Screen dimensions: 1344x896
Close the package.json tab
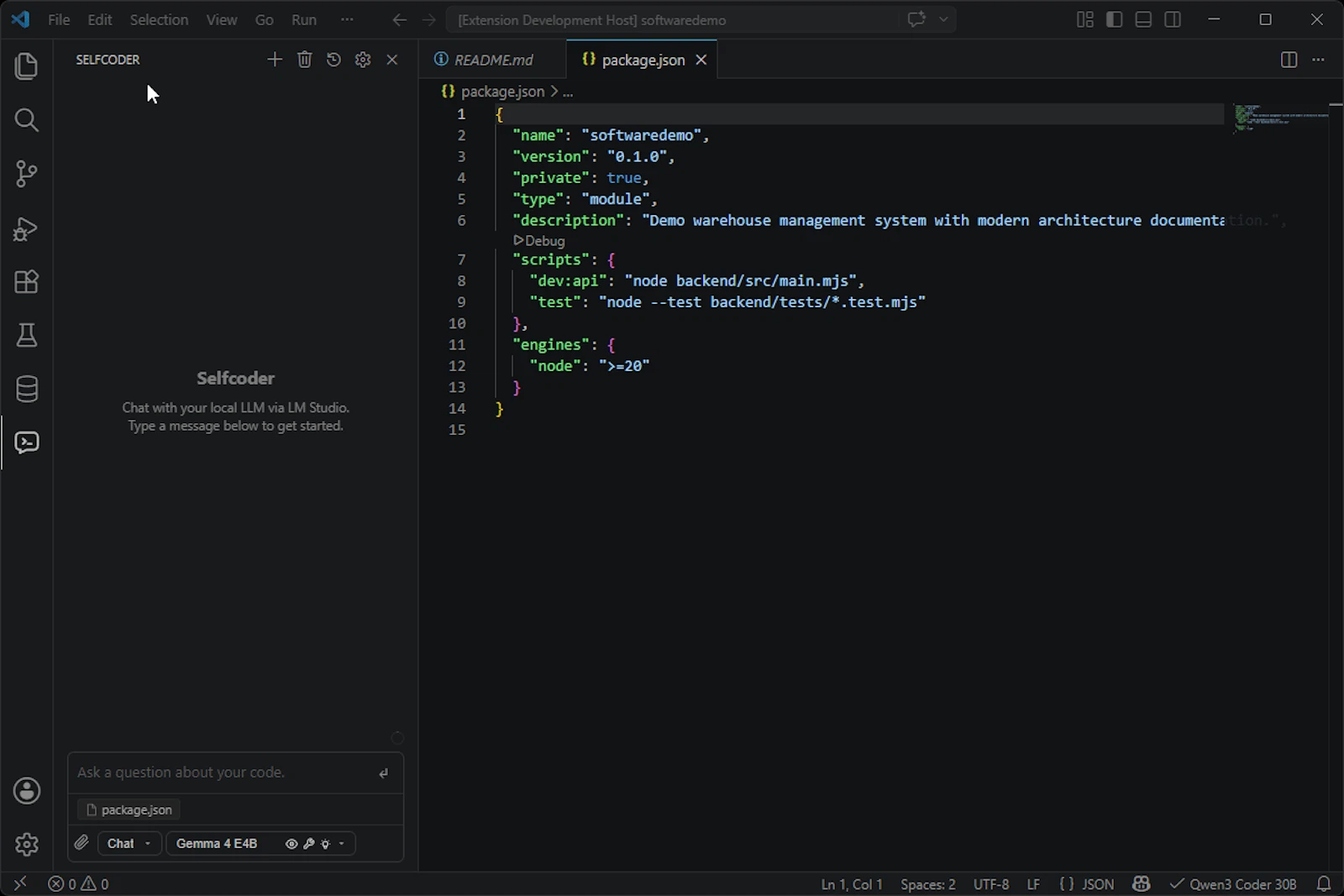[701, 60]
